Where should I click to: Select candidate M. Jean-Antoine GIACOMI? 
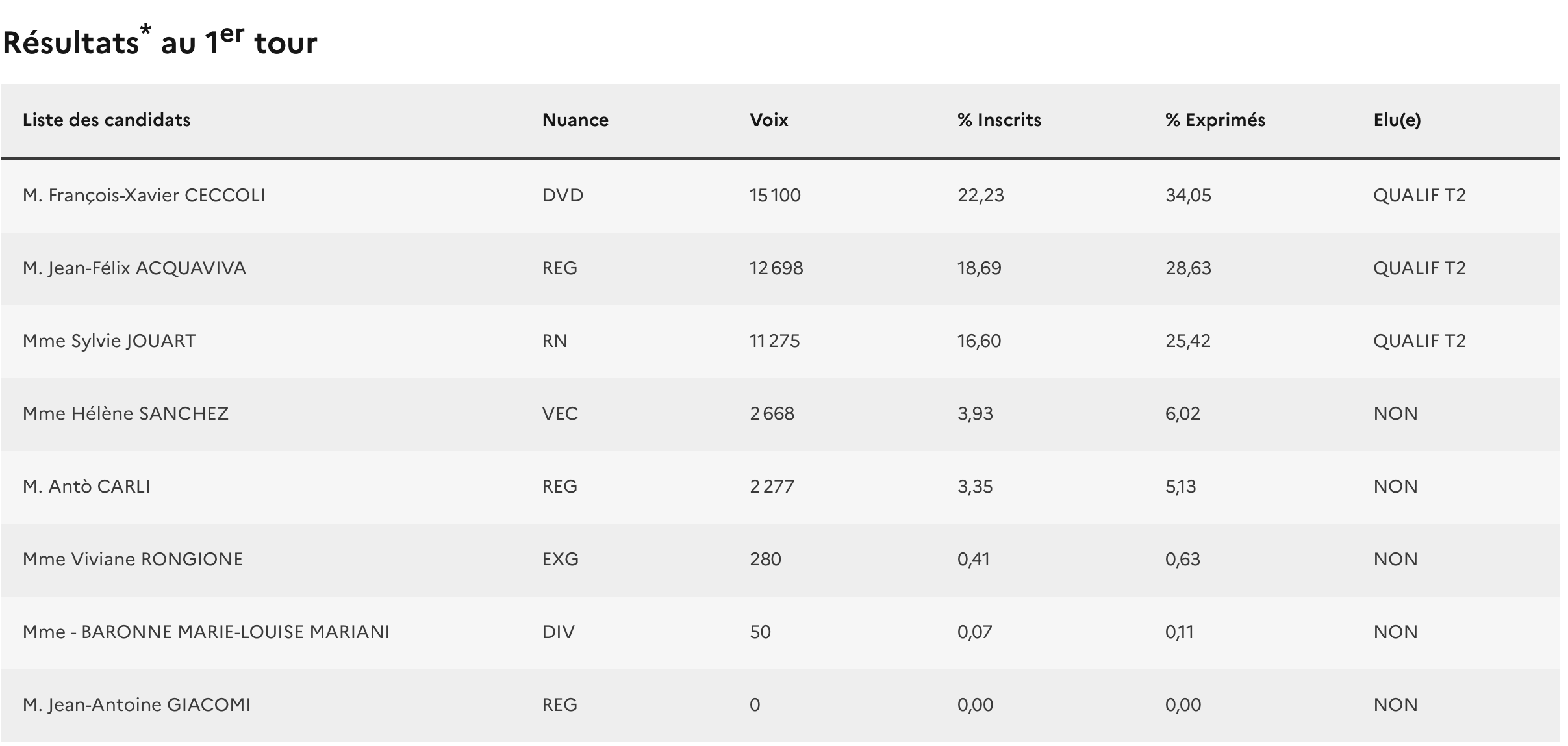coord(136,705)
